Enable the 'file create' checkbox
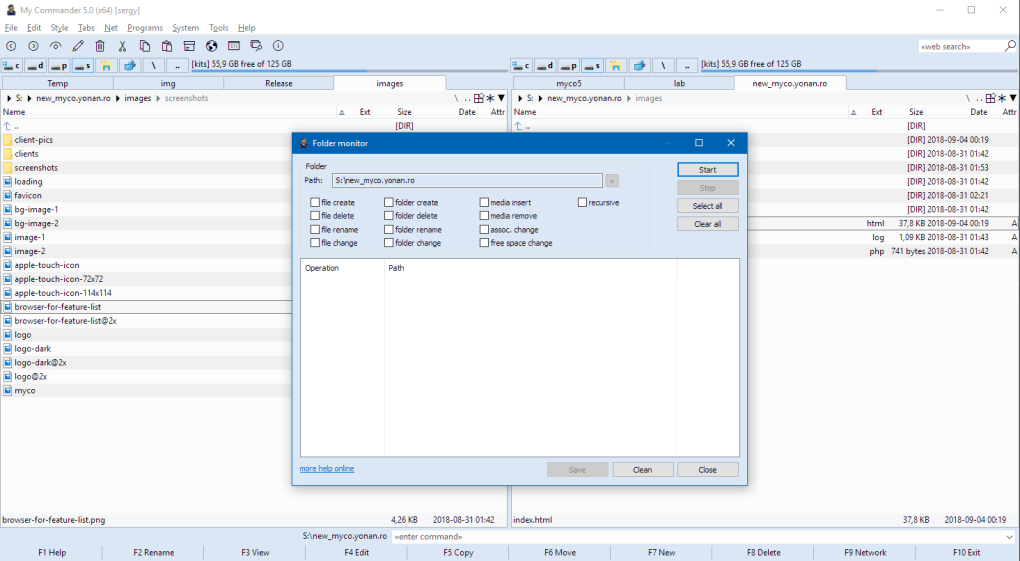This screenshot has height=561, width=1020. 315,202
